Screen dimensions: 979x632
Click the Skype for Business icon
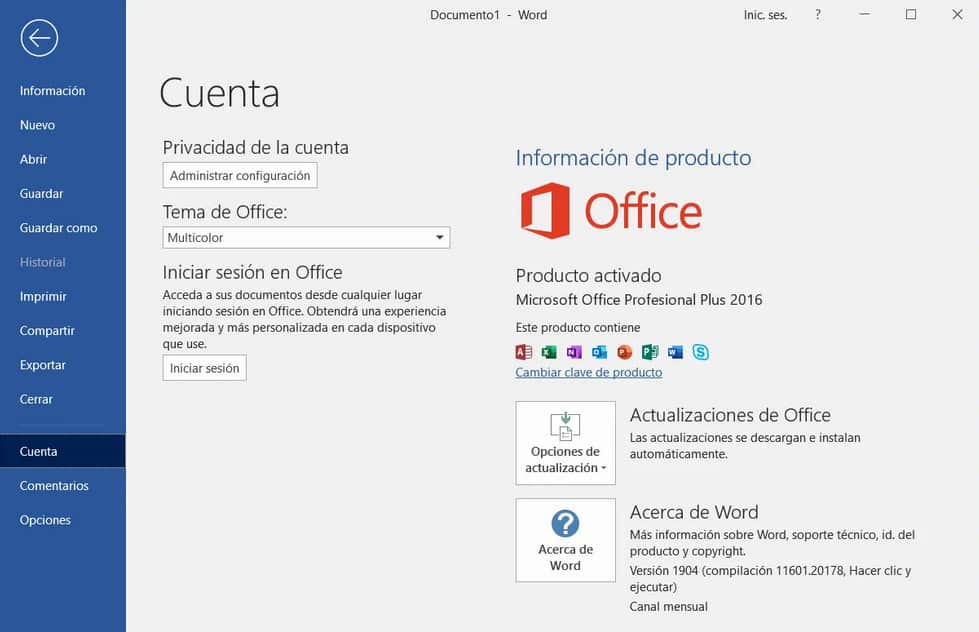pos(700,352)
